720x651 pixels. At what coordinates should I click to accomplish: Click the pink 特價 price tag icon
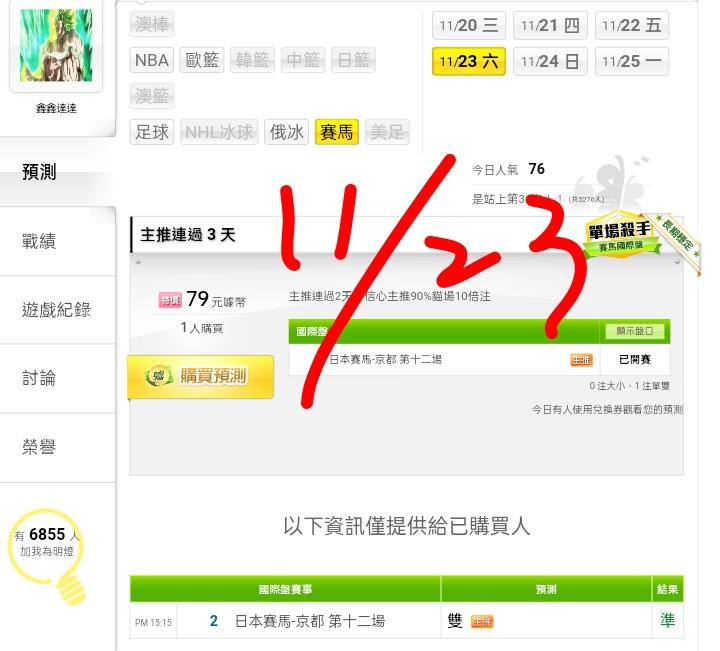[170, 300]
